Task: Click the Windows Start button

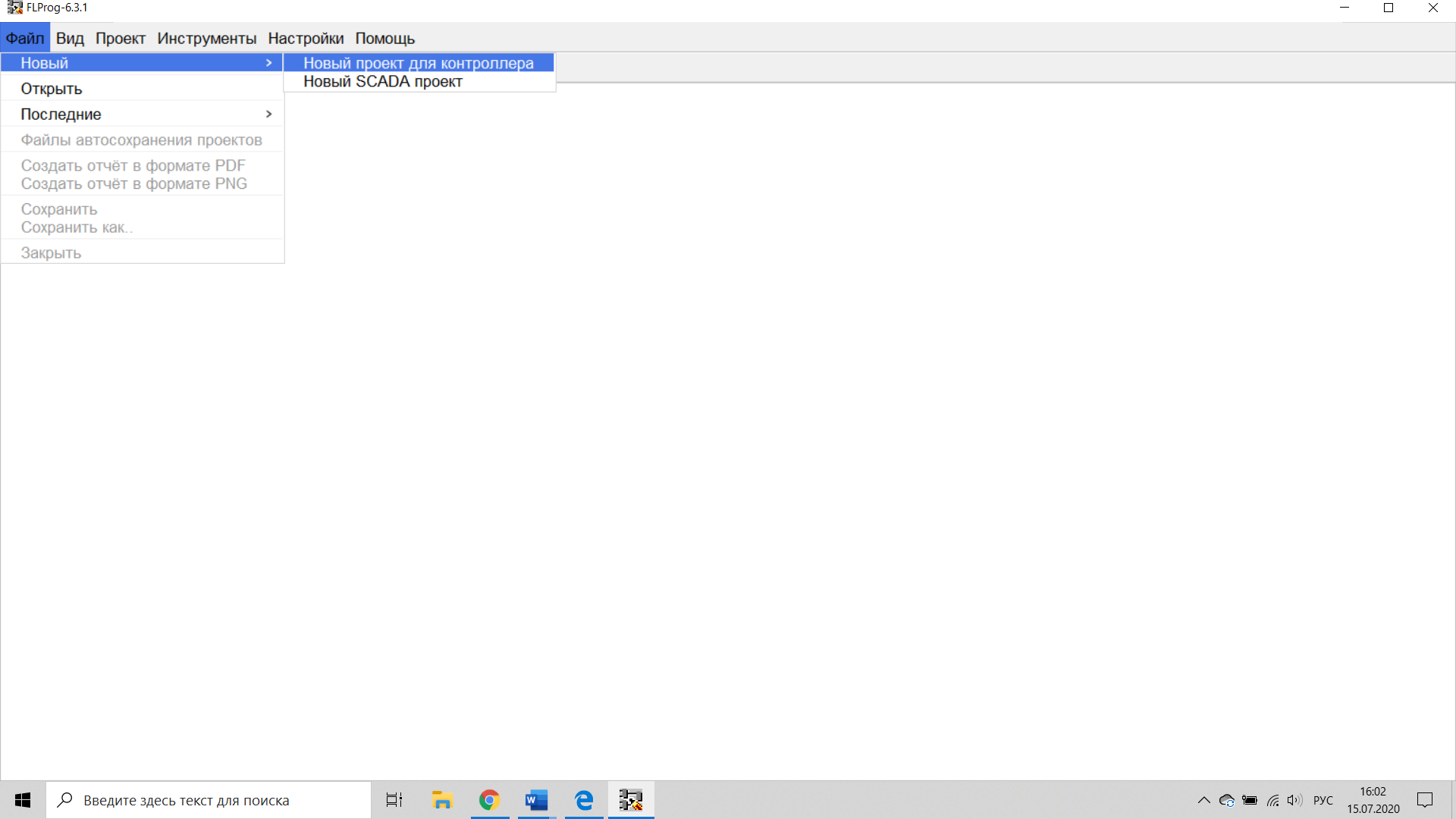Action: pyautogui.click(x=23, y=800)
